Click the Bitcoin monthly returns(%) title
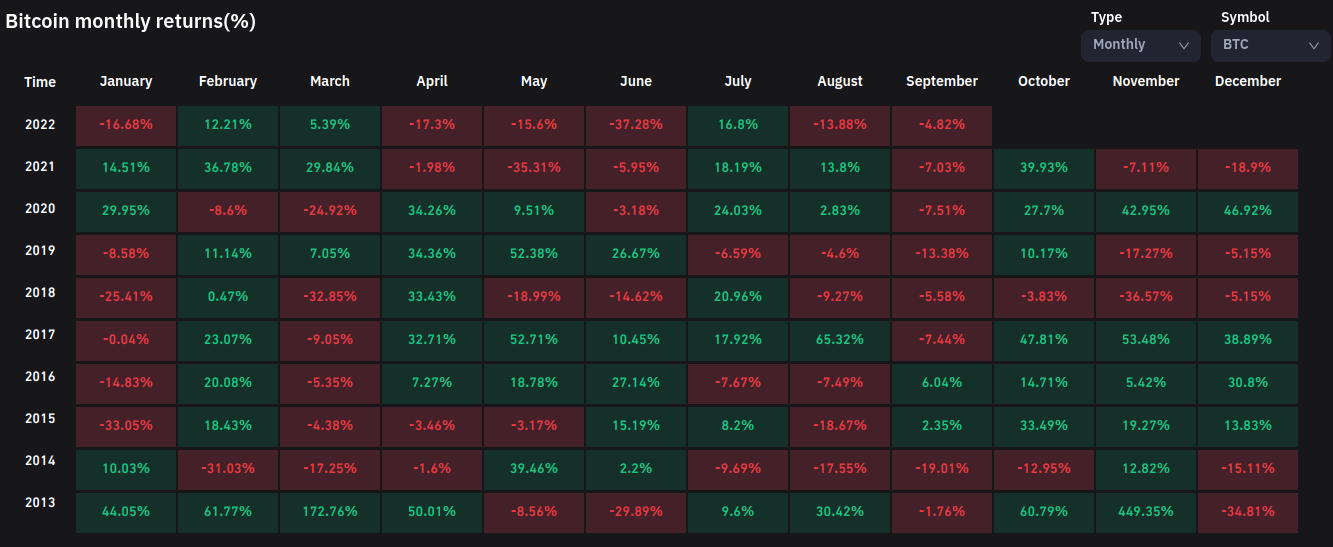Viewport: 1333px width, 547px height. pos(131,21)
